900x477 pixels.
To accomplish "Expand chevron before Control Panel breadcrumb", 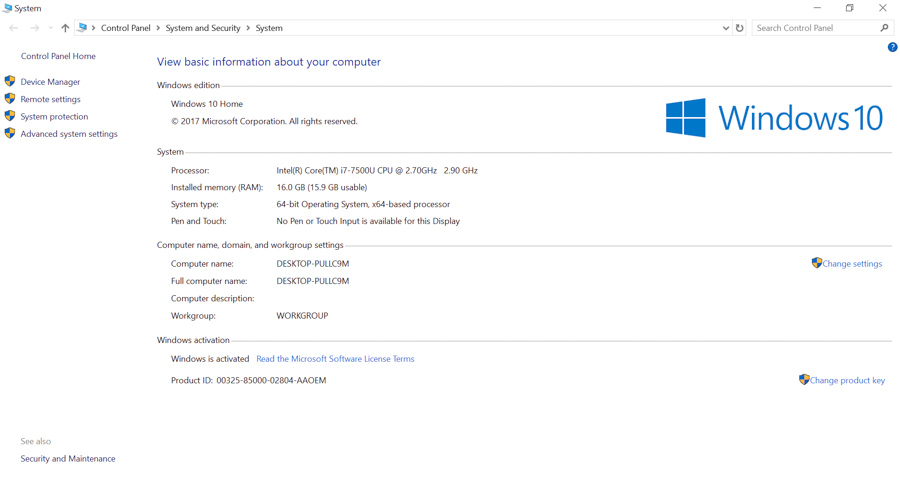I will coord(94,28).
